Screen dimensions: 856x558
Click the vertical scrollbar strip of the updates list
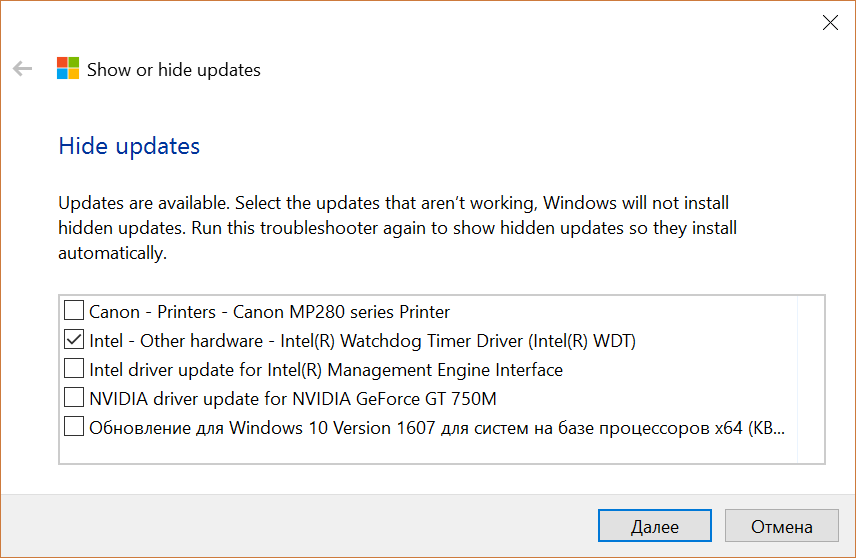[811, 379]
